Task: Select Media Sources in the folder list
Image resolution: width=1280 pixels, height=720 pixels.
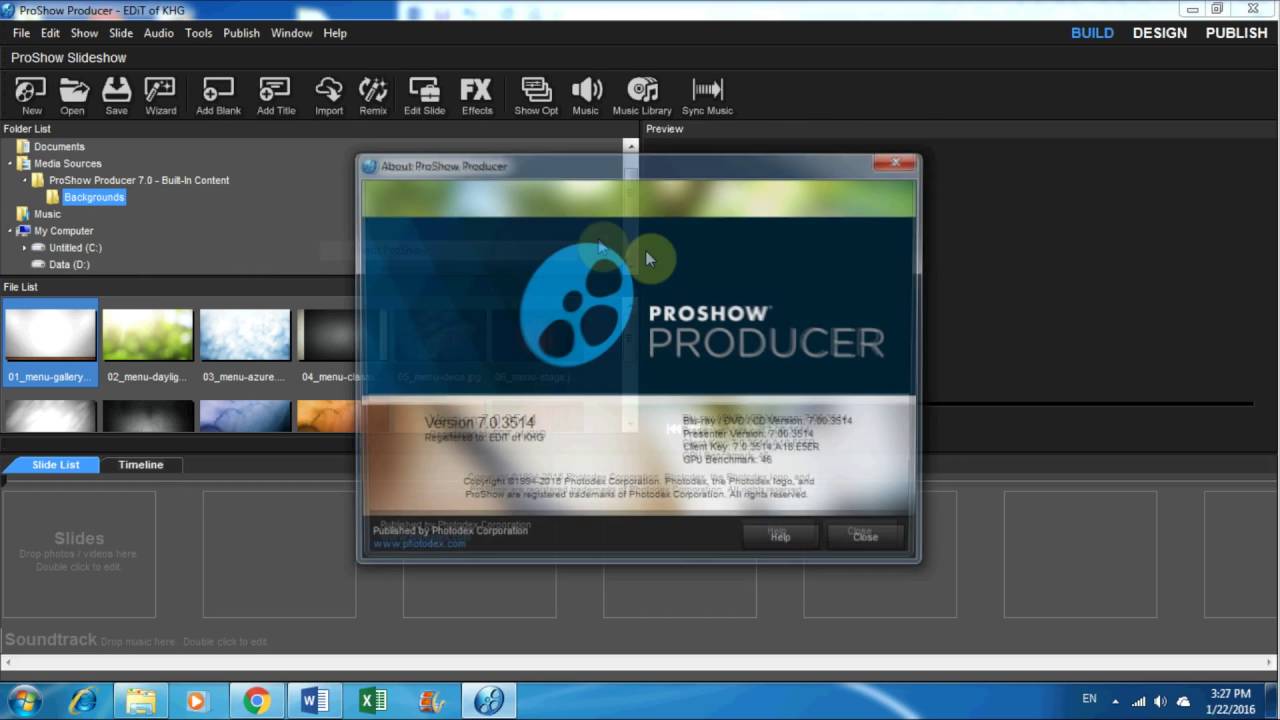Action: tap(67, 163)
